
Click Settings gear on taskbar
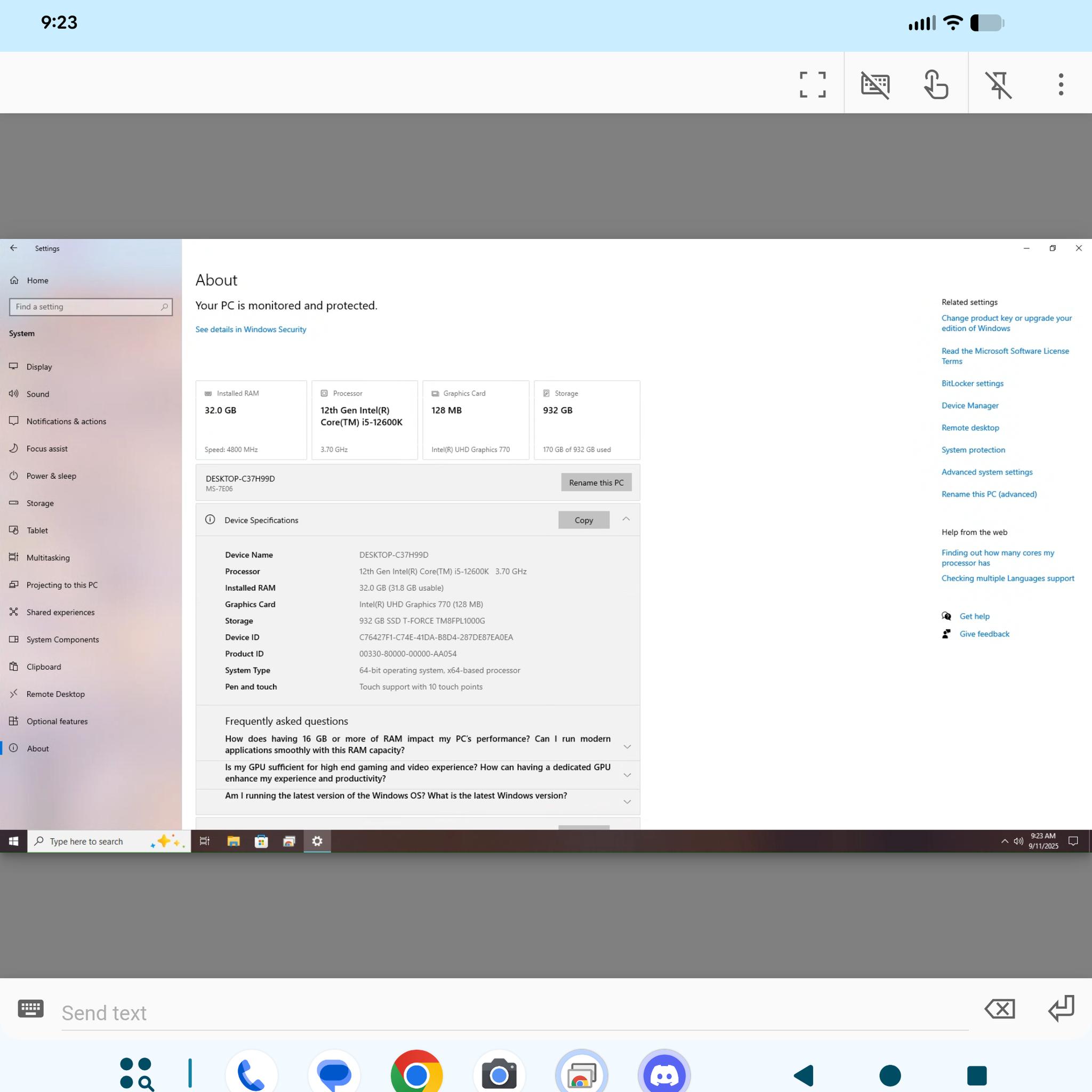coord(317,841)
